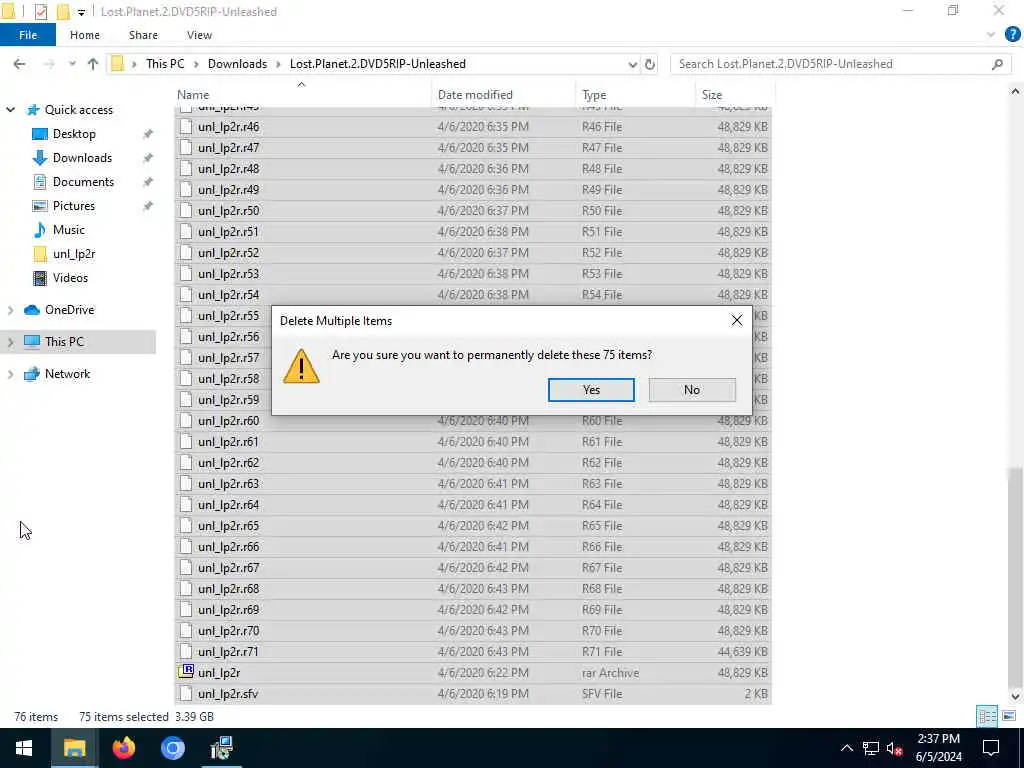Select the unl_lp2r.sfv file
Screen dimensions: 1024x768
pyautogui.click(x=473, y=694)
